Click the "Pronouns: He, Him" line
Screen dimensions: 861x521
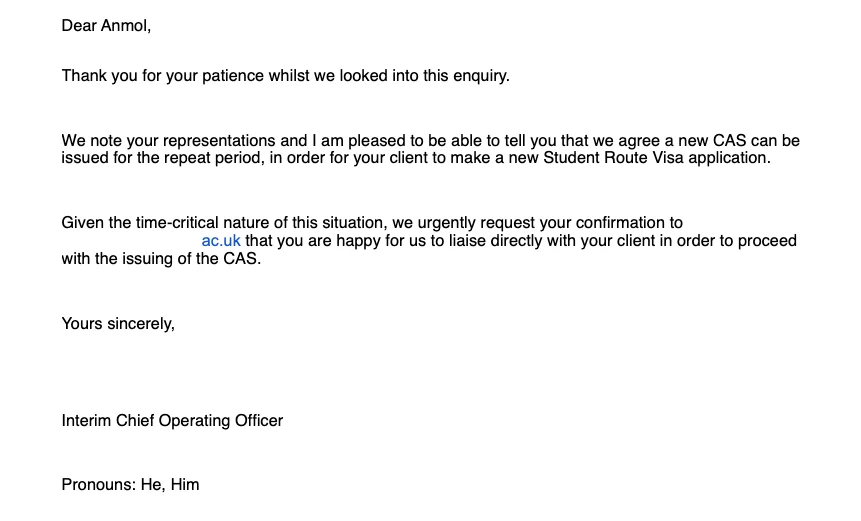[130, 485]
